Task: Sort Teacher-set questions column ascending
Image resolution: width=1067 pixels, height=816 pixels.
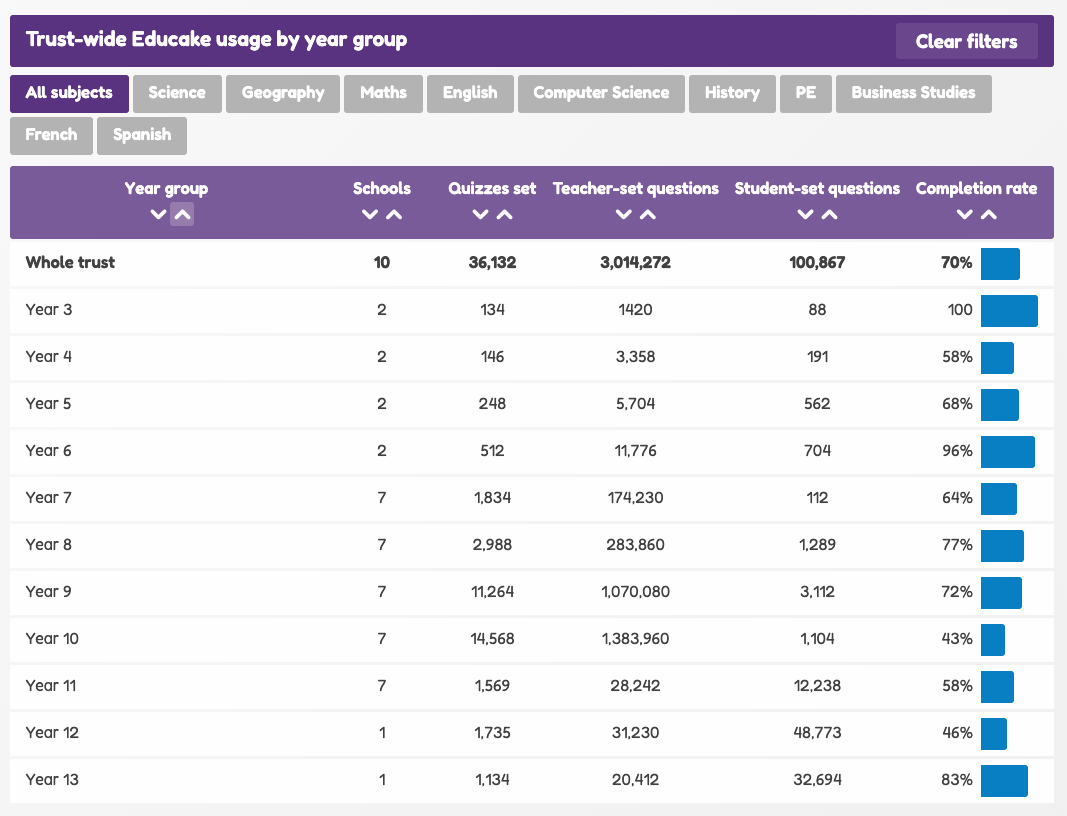Action: 648,214
